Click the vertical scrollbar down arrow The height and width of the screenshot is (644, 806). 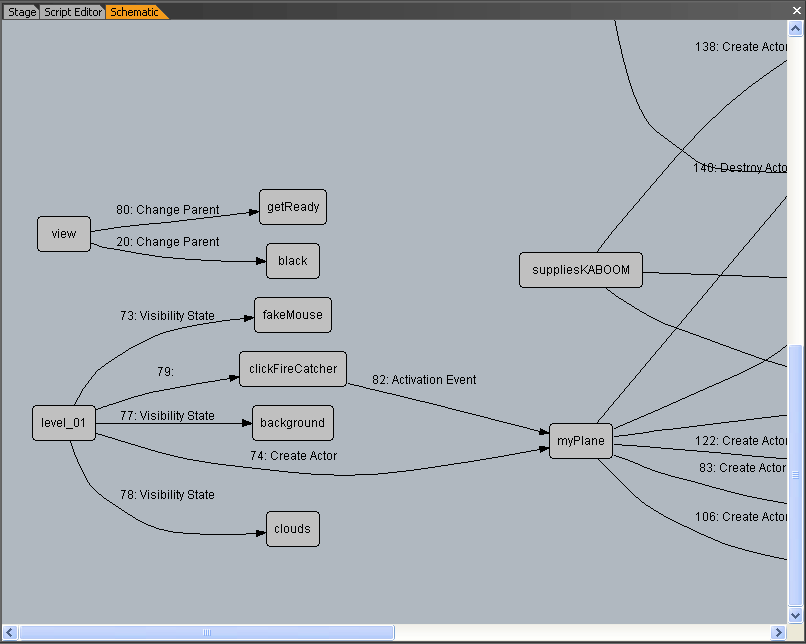tap(795, 615)
